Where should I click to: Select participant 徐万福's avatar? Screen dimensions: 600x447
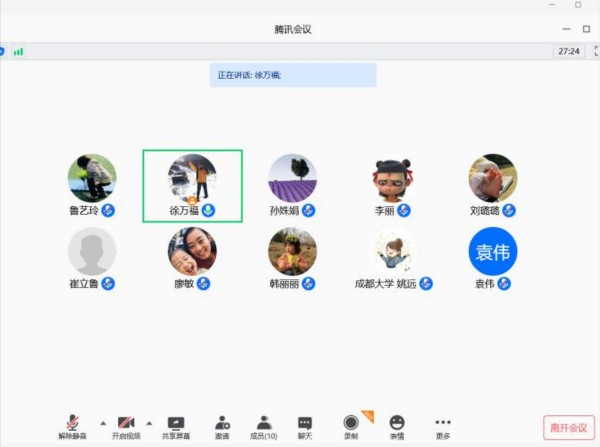192,178
